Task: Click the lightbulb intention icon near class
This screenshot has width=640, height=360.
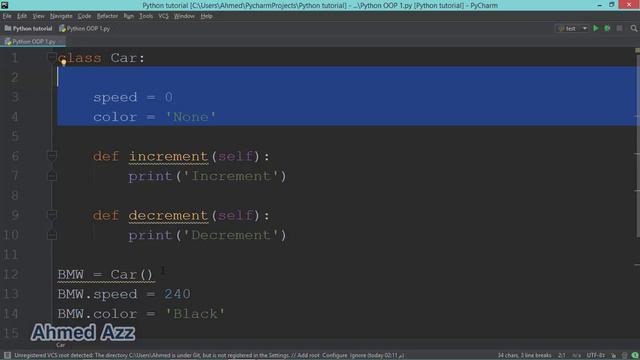Action: [63, 62]
